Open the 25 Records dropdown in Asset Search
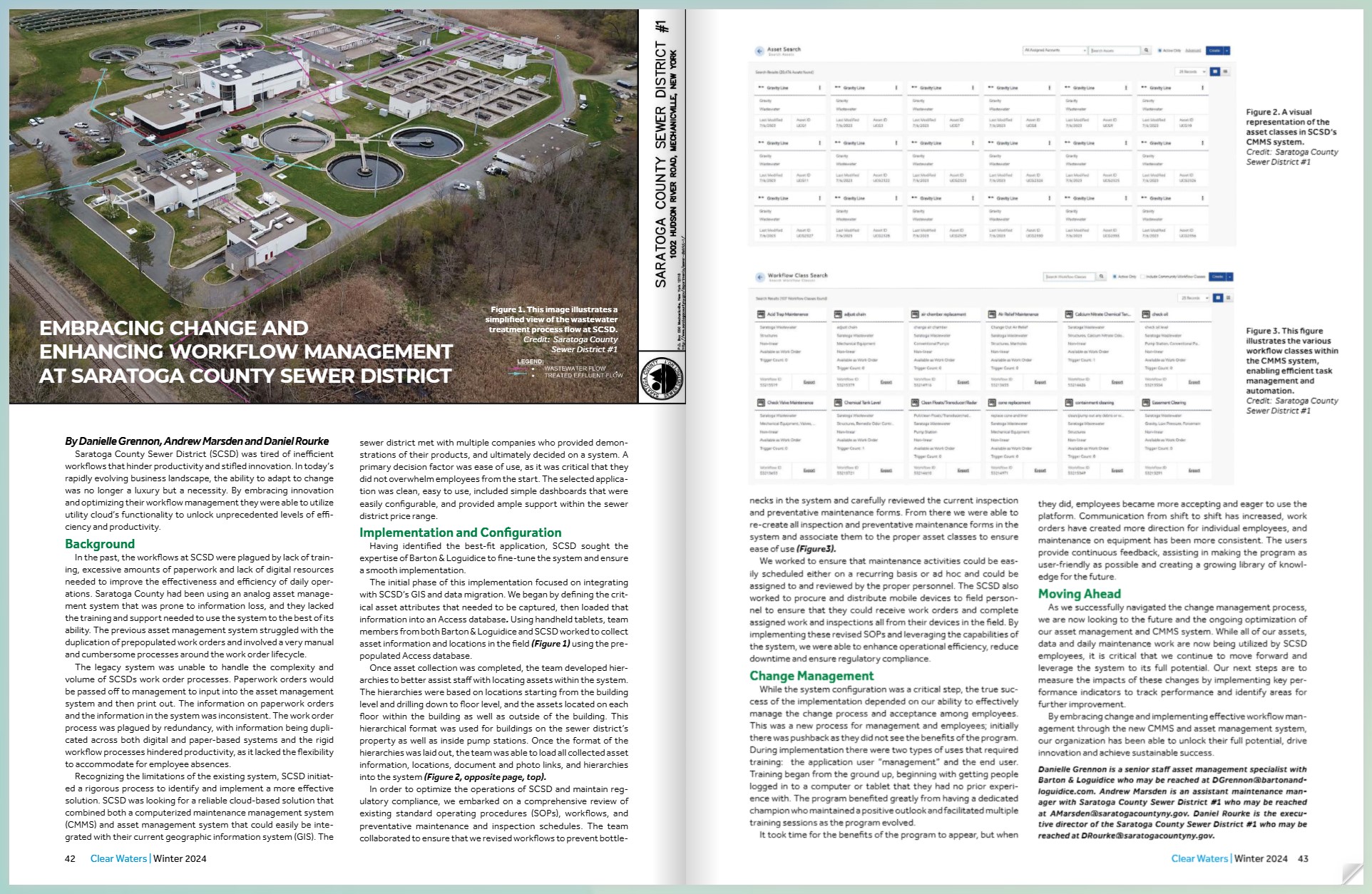The height and width of the screenshot is (894, 1372). coord(1190,71)
